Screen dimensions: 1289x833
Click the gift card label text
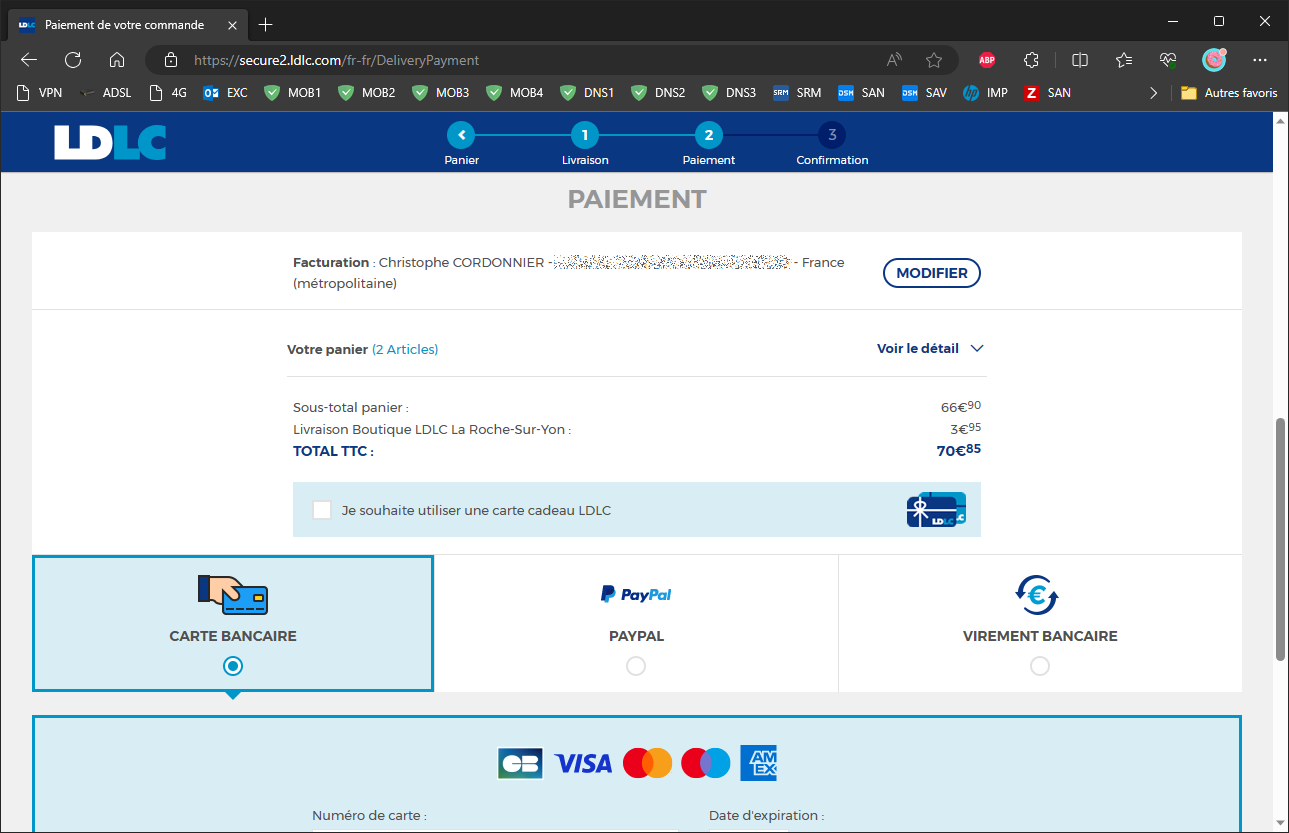click(476, 510)
